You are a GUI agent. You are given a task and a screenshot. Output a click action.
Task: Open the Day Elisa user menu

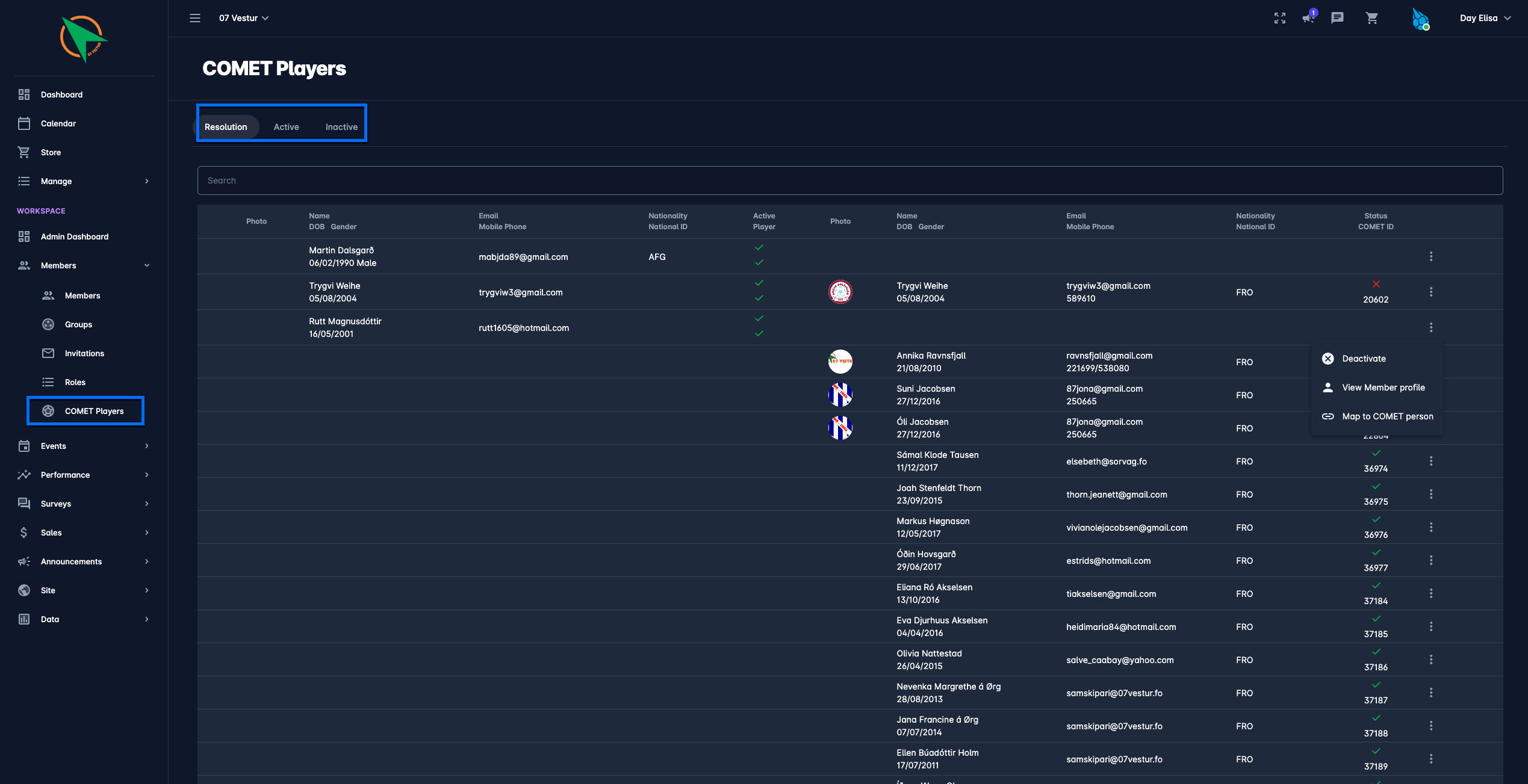coord(1484,18)
